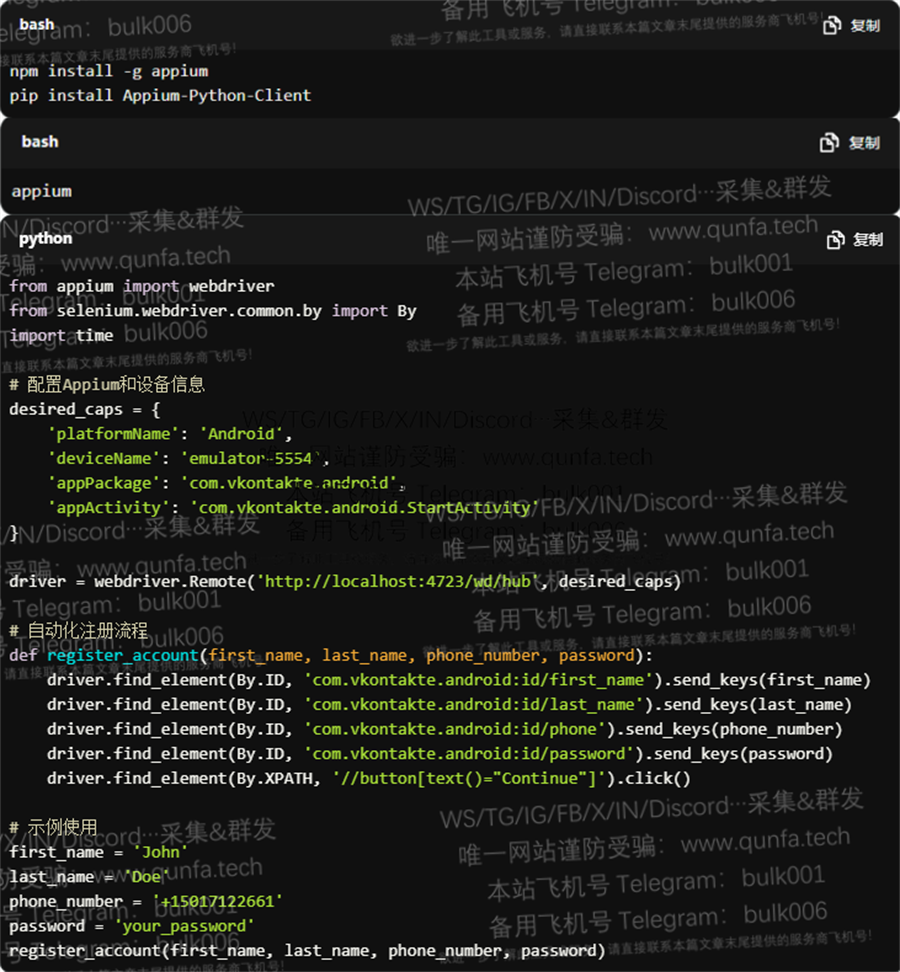This screenshot has width=900, height=972.
Task: Click the final register_account(...) call line
Action: (307, 951)
